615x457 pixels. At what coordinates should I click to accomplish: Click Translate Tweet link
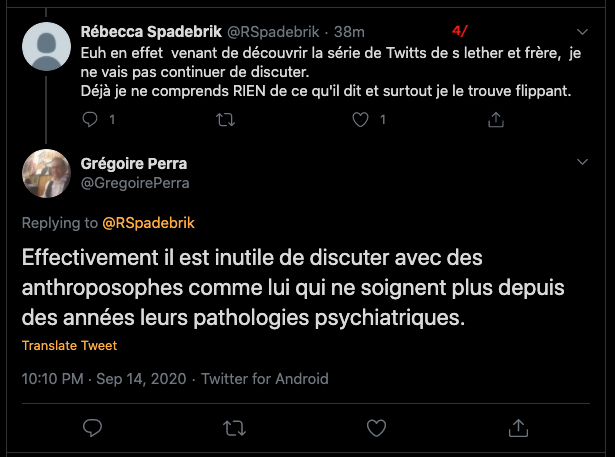[x=69, y=346]
